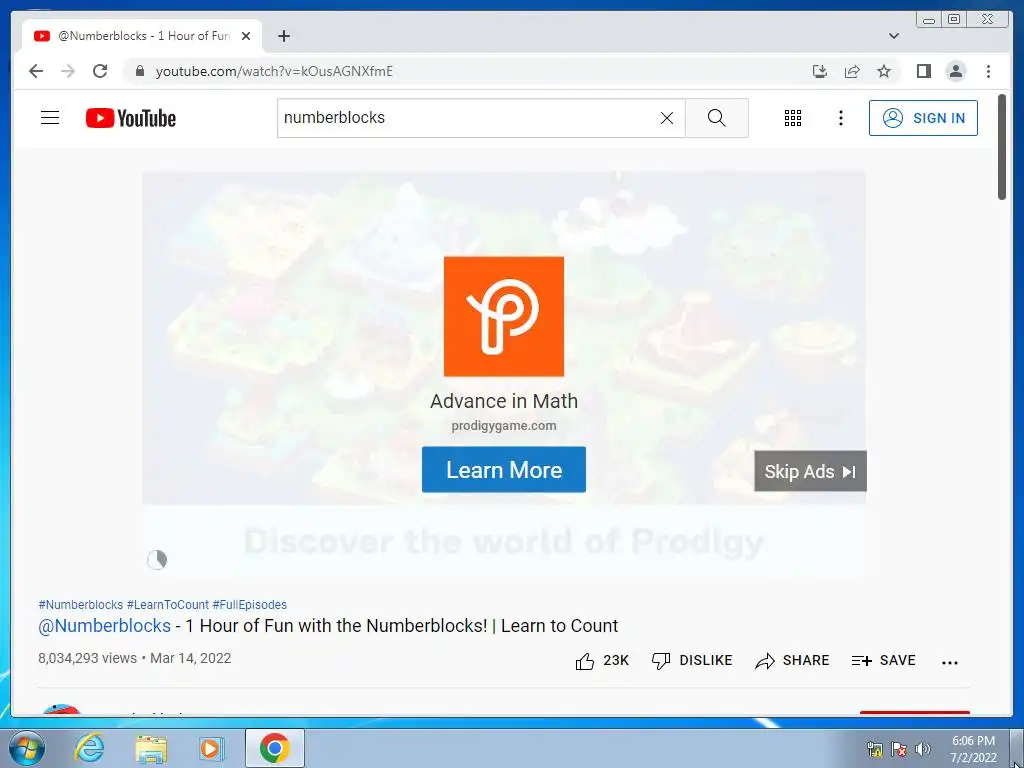Image resolution: width=1024 pixels, height=768 pixels.
Task: Open the YouTube hamburger guide menu
Action: pyautogui.click(x=50, y=118)
